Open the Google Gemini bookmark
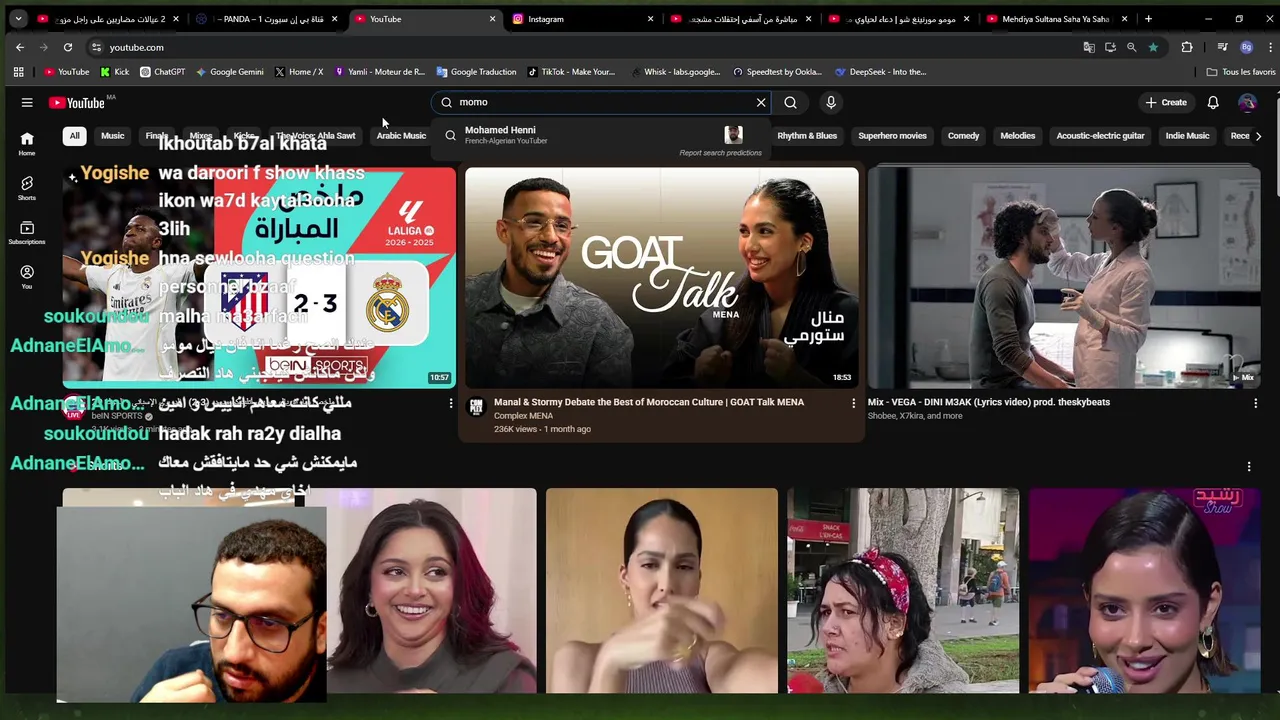 tap(230, 72)
